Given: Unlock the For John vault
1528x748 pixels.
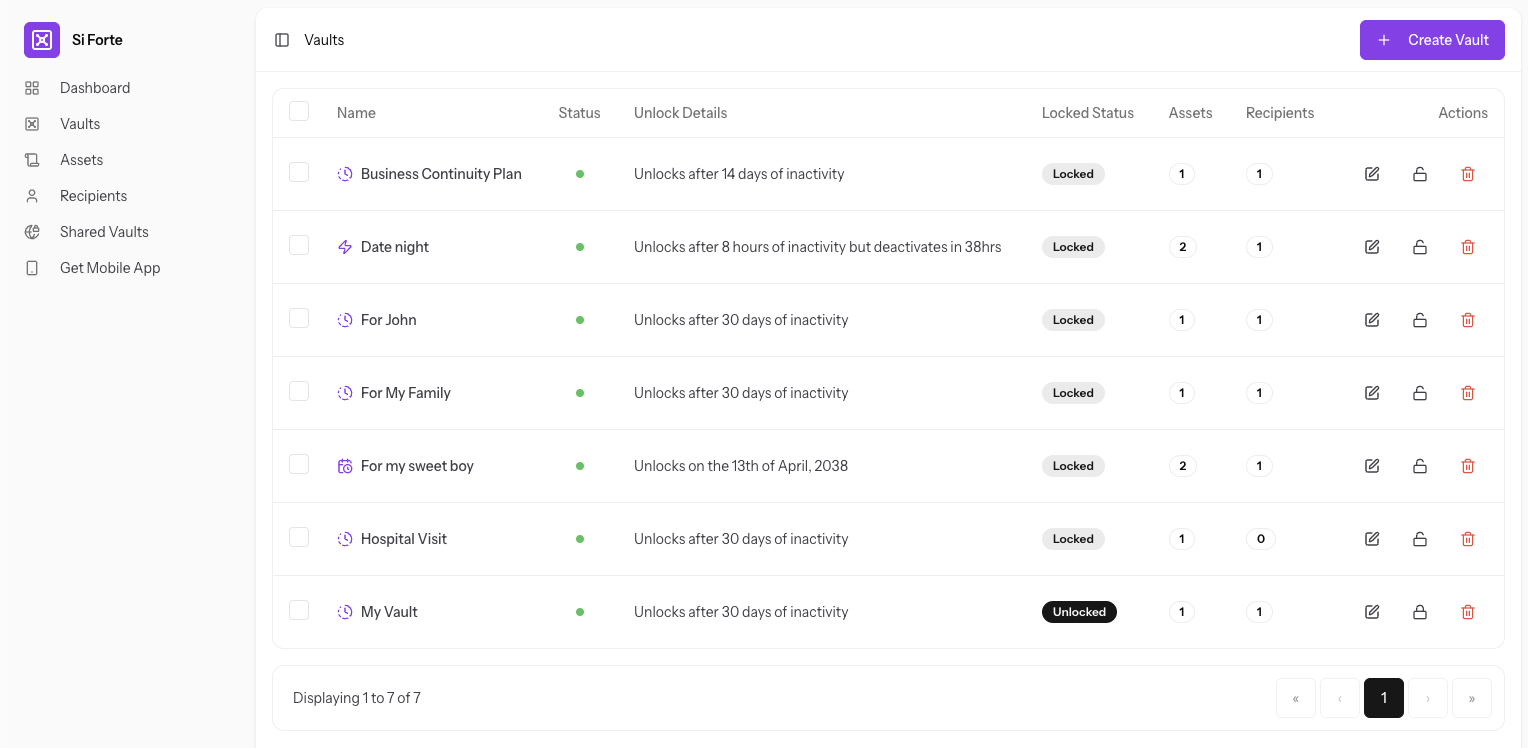Looking at the screenshot, I should pos(1420,320).
